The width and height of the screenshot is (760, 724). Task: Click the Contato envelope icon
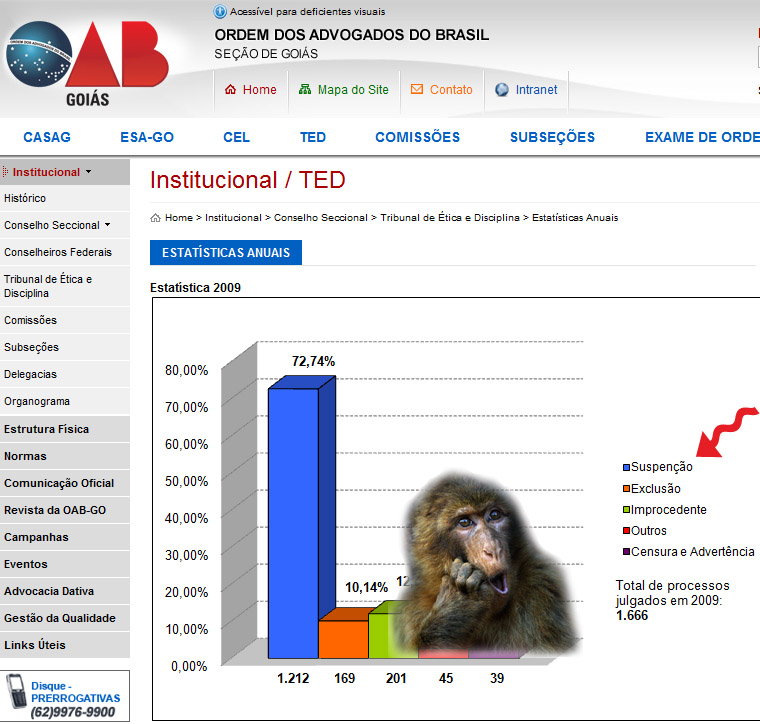point(417,90)
